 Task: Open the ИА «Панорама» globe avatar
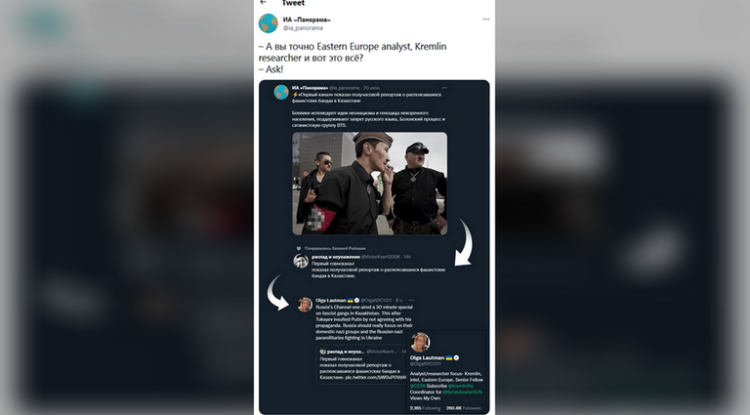pyautogui.click(x=268, y=23)
